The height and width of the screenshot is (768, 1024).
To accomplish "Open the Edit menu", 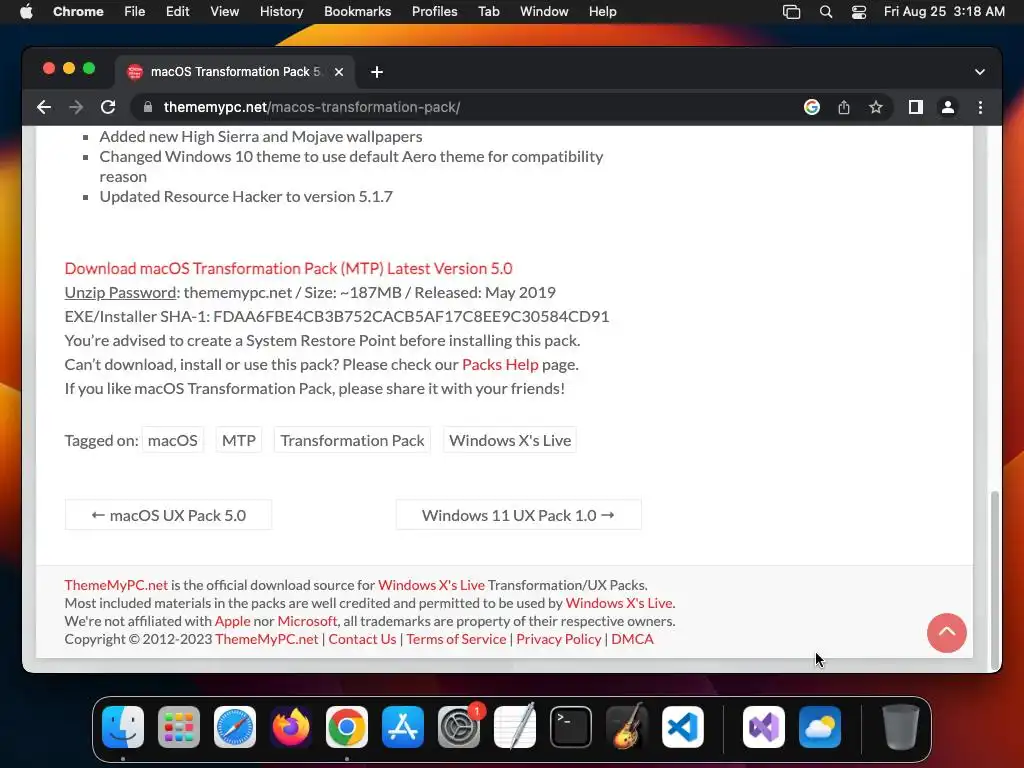I will point(177,12).
